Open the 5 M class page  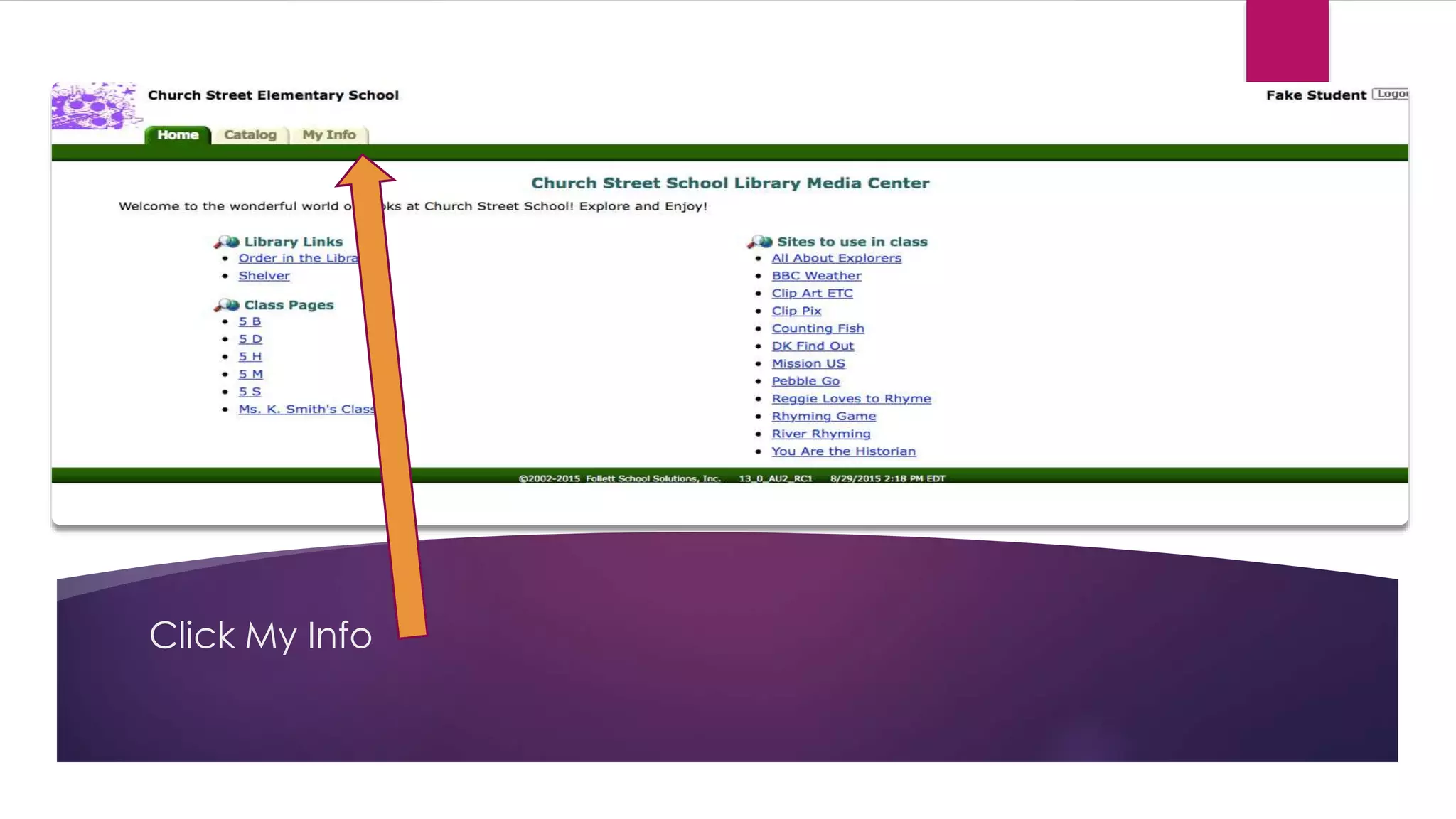coord(251,374)
